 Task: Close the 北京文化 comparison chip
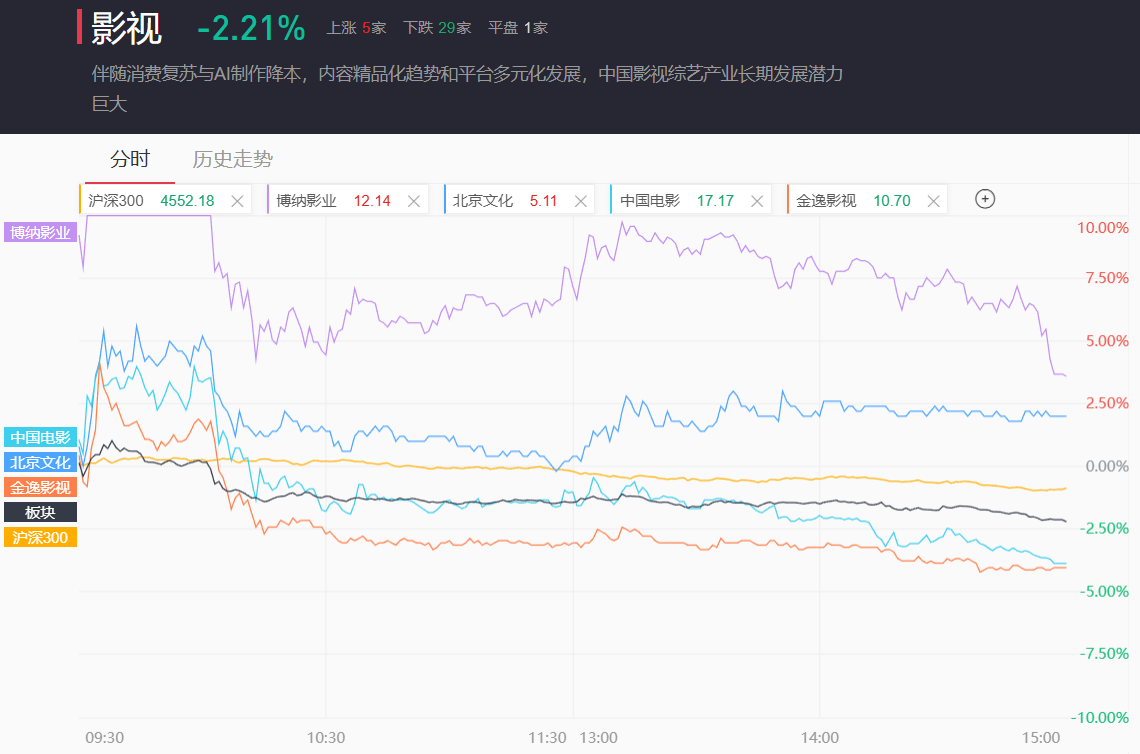[581, 201]
